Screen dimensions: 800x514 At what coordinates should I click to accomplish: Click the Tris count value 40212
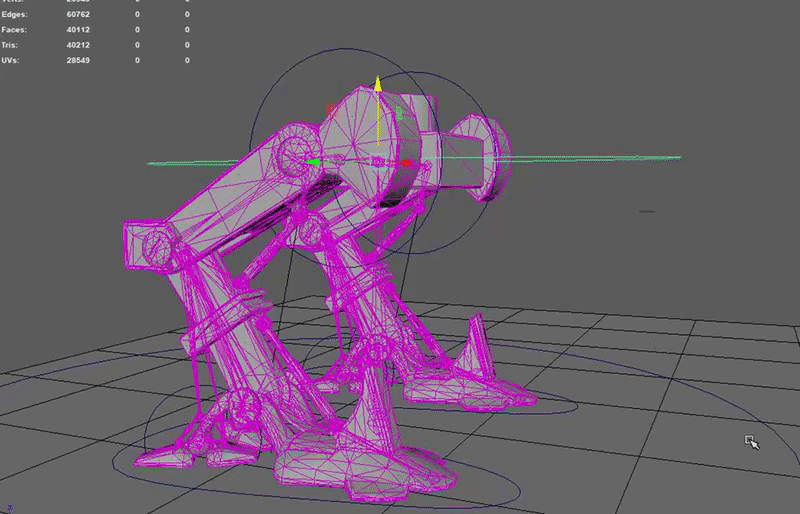point(78,45)
